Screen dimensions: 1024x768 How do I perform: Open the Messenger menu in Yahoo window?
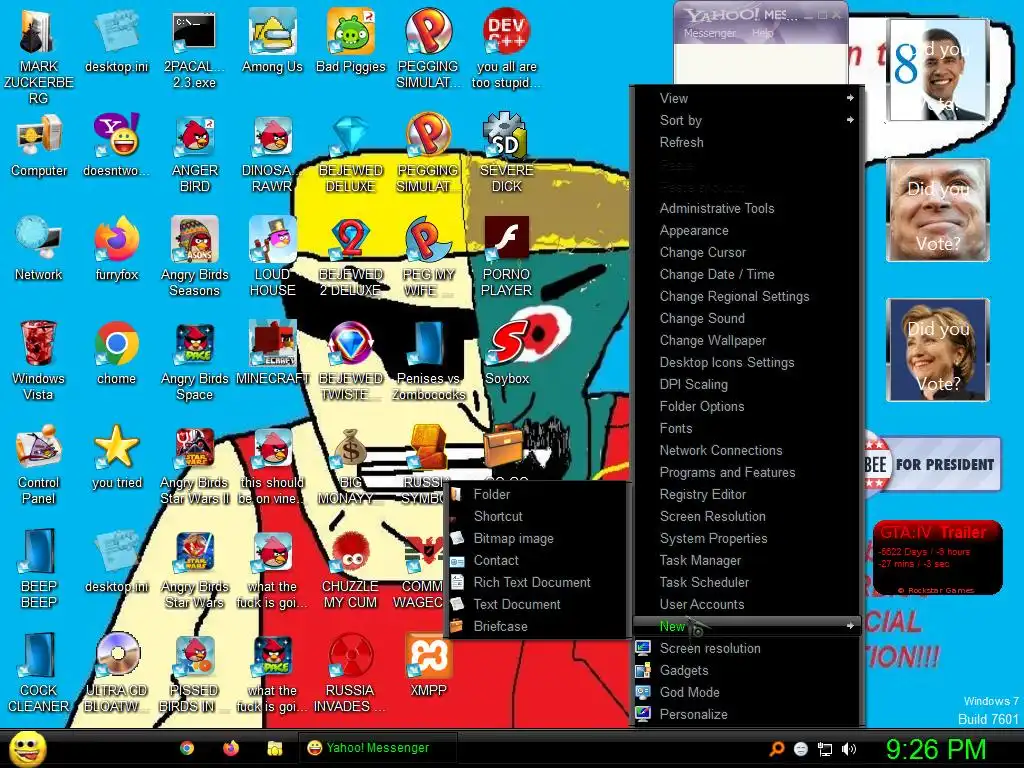click(709, 33)
